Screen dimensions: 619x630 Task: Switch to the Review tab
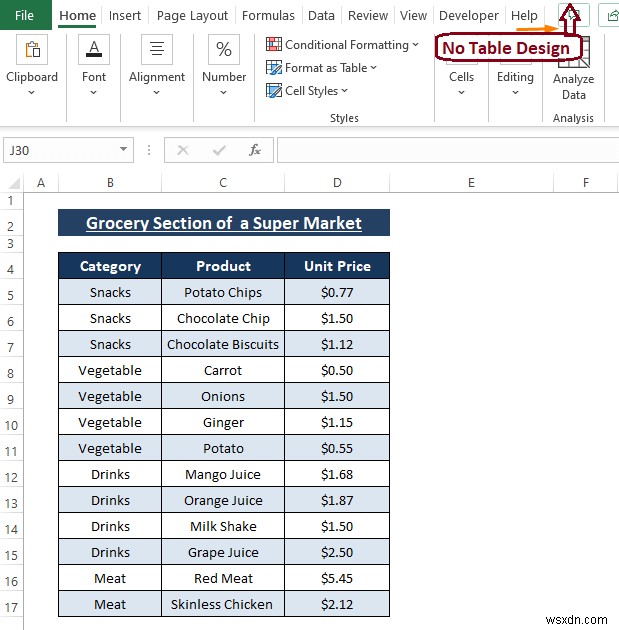(368, 15)
